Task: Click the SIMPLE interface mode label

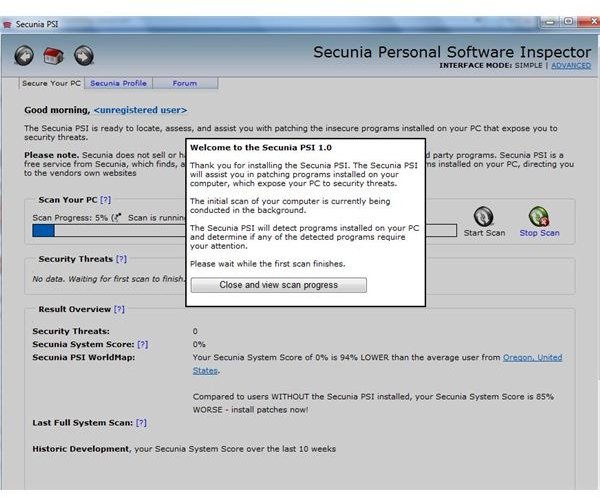Action: pyautogui.click(x=528, y=65)
